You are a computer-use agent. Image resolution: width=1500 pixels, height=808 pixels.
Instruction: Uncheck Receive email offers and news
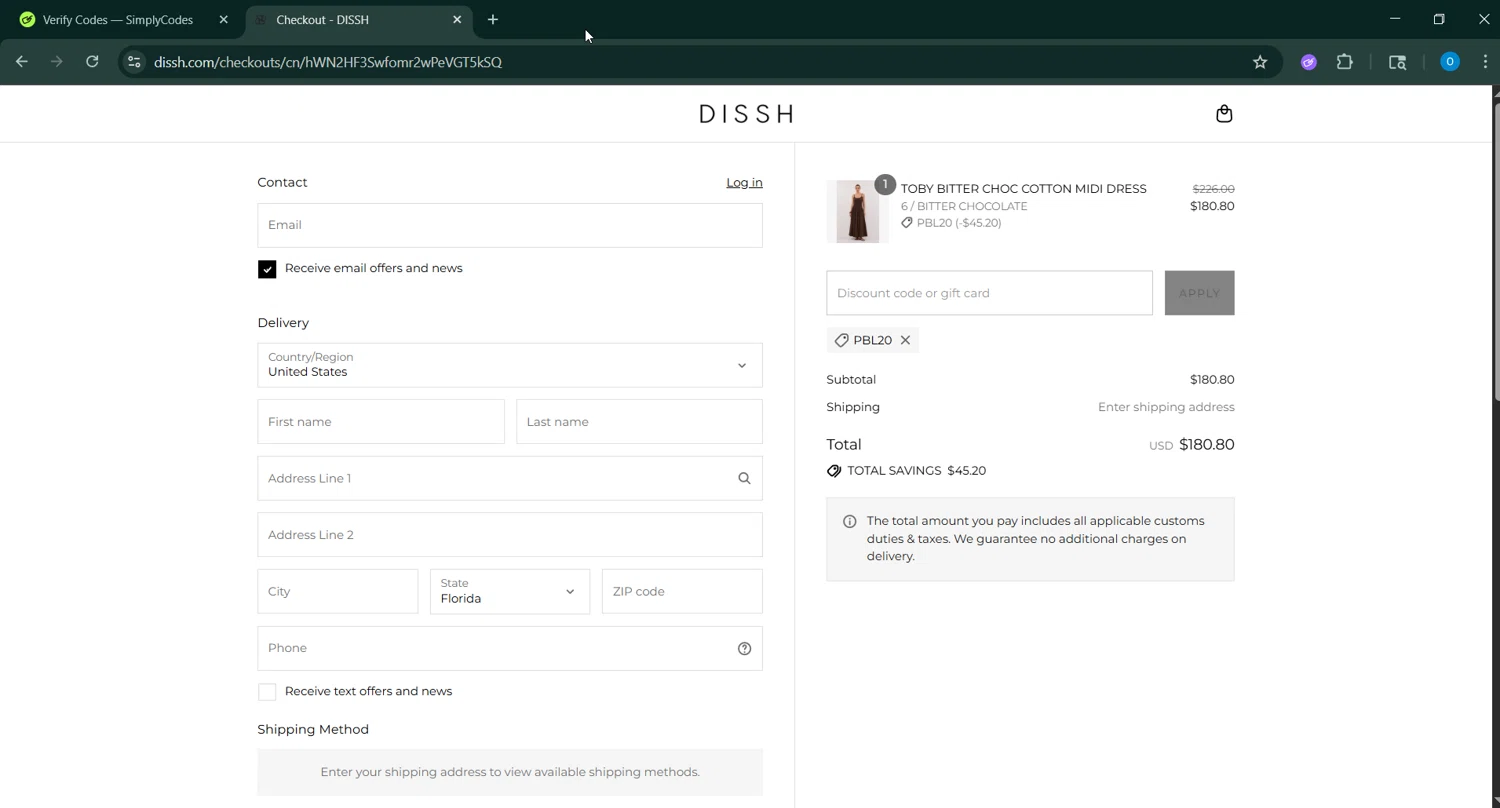click(x=267, y=269)
